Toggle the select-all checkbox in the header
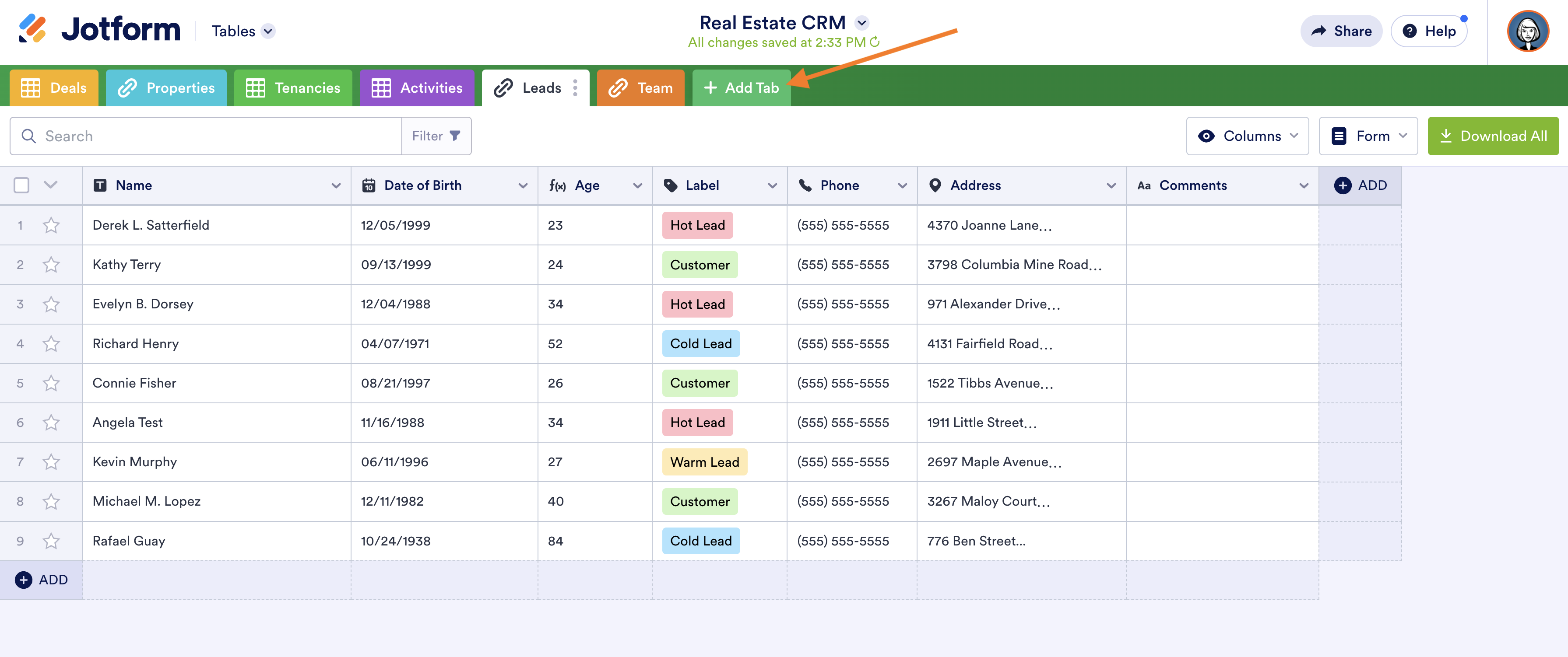 pos(21,185)
